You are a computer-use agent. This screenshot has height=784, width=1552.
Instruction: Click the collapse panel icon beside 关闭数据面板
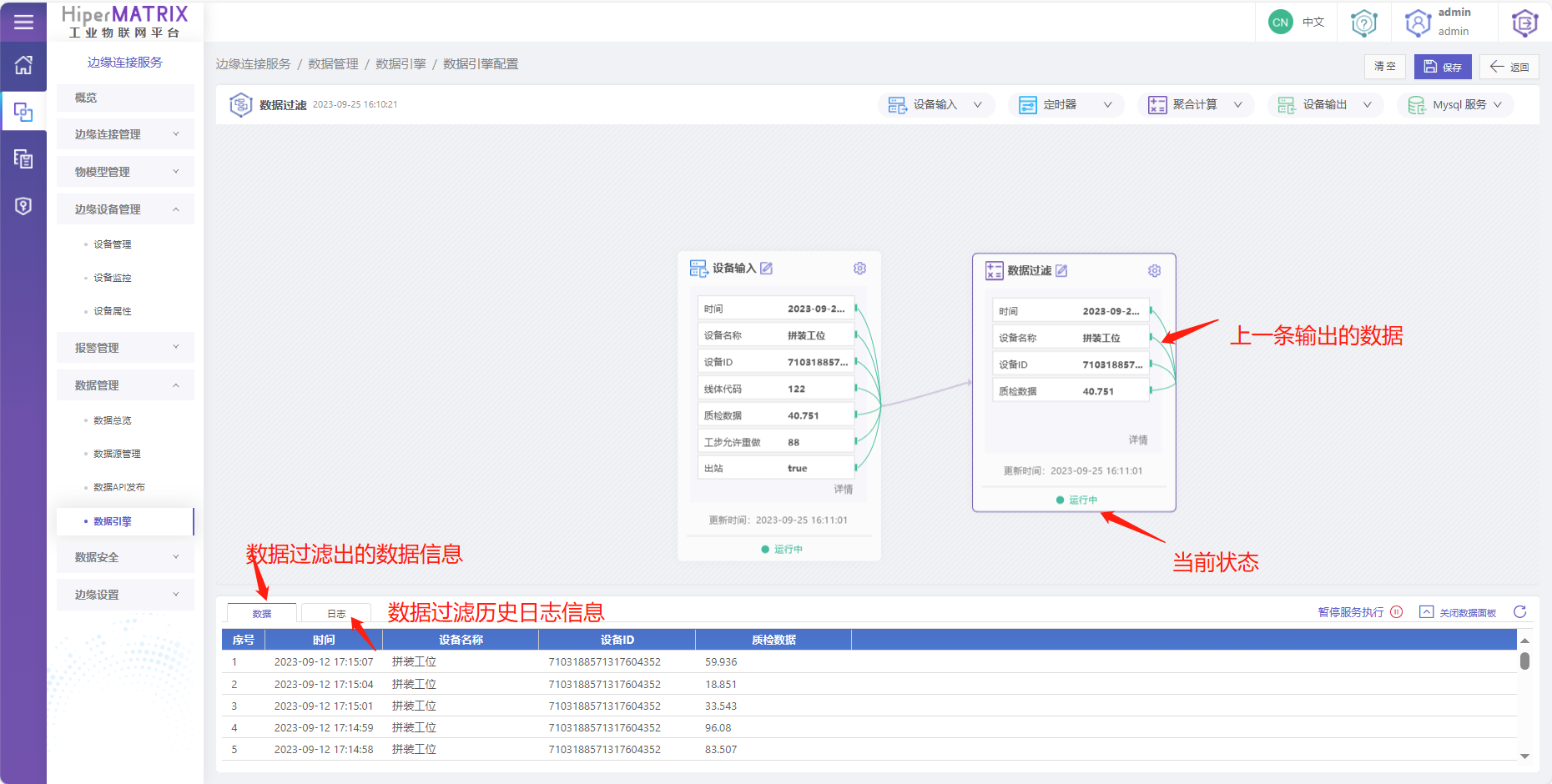coord(1427,612)
